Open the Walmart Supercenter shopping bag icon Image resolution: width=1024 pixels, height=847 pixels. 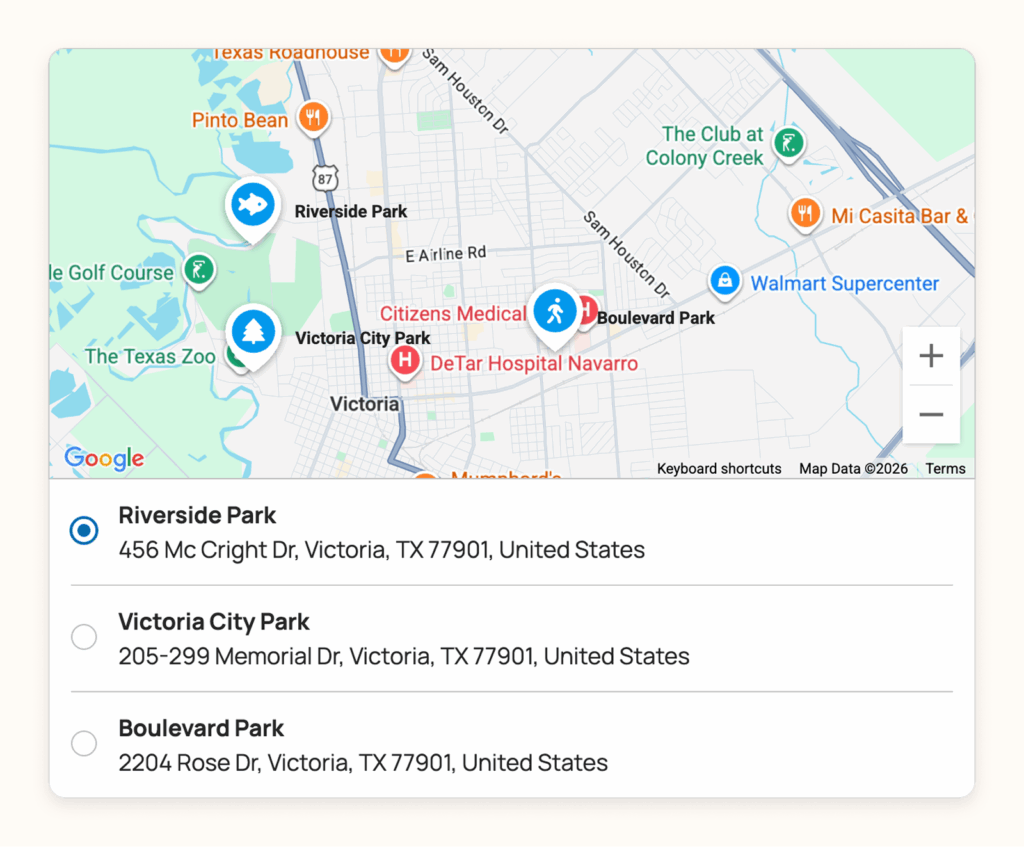click(724, 281)
